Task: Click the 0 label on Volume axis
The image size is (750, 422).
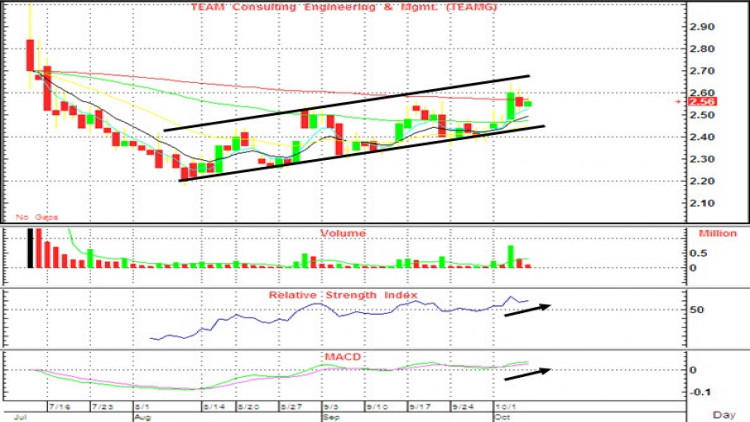Action: point(693,268)
